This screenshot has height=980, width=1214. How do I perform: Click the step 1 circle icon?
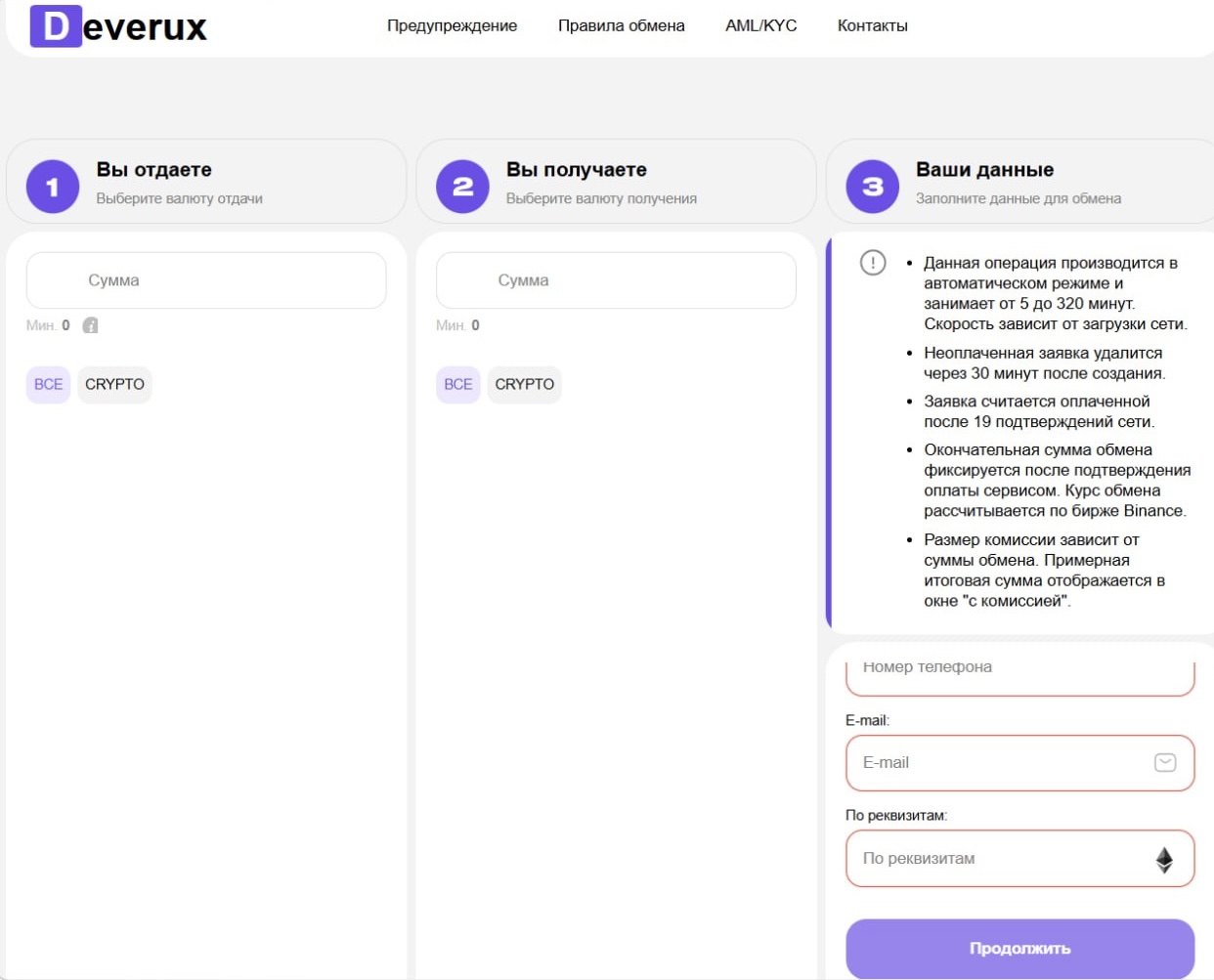[x=53, y=186]
